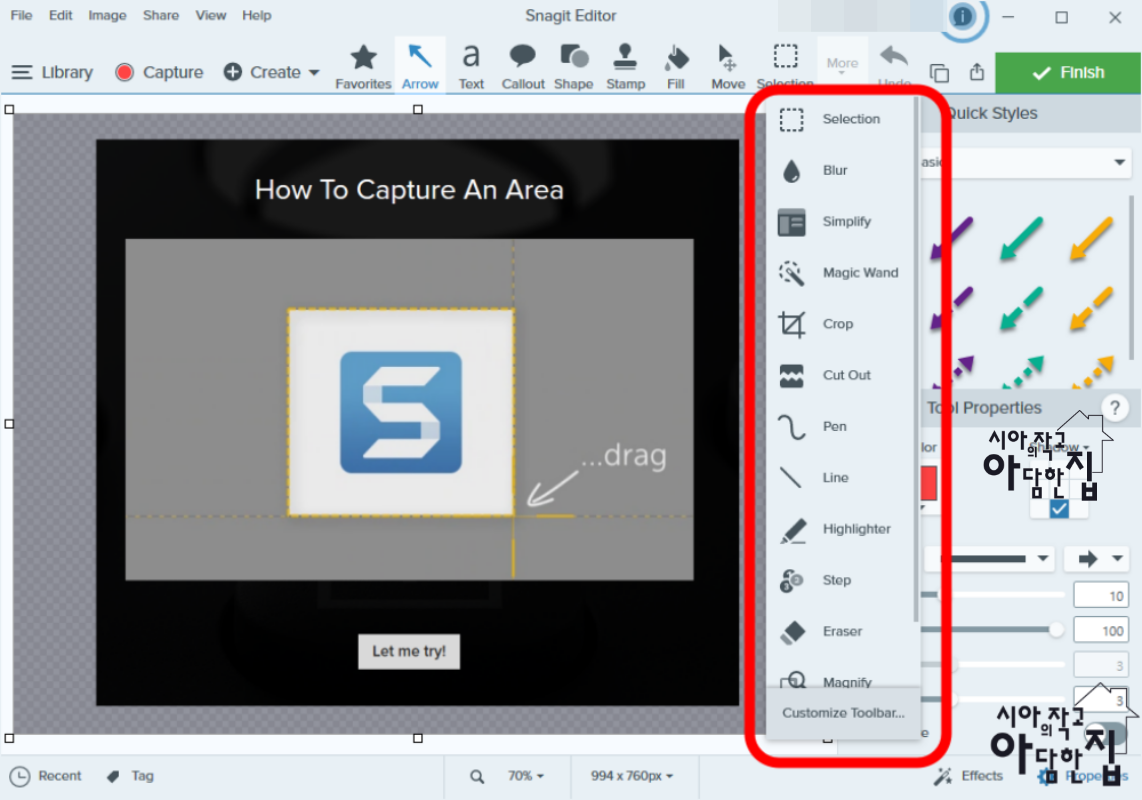Pick the Pen tool in the list
Viewport: 1142px width, 800px height.
[840, 426]
